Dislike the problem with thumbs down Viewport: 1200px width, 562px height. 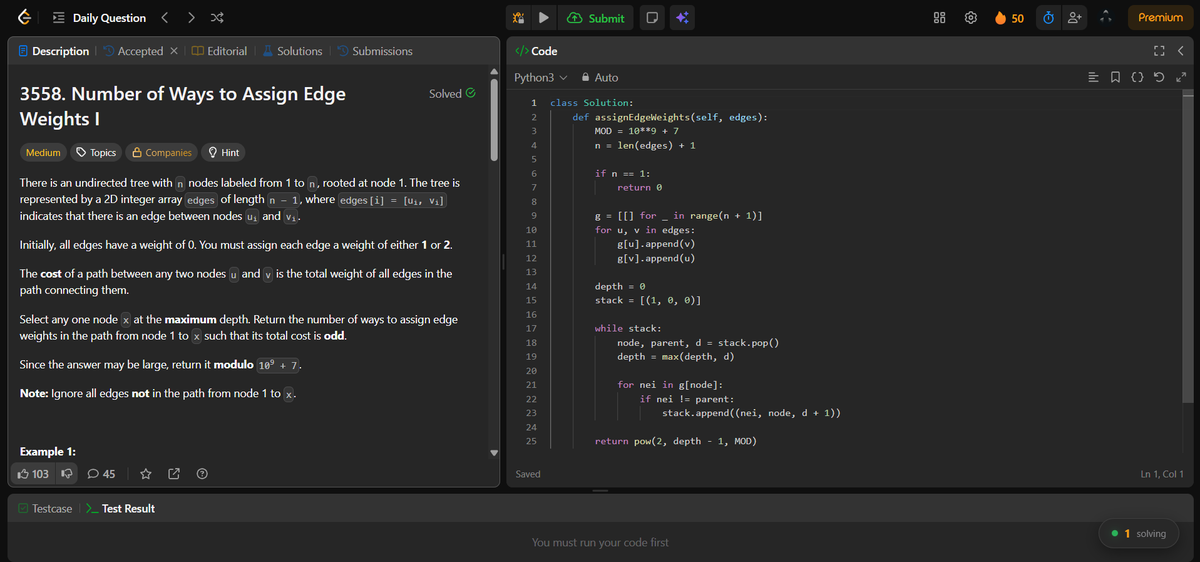68,474
